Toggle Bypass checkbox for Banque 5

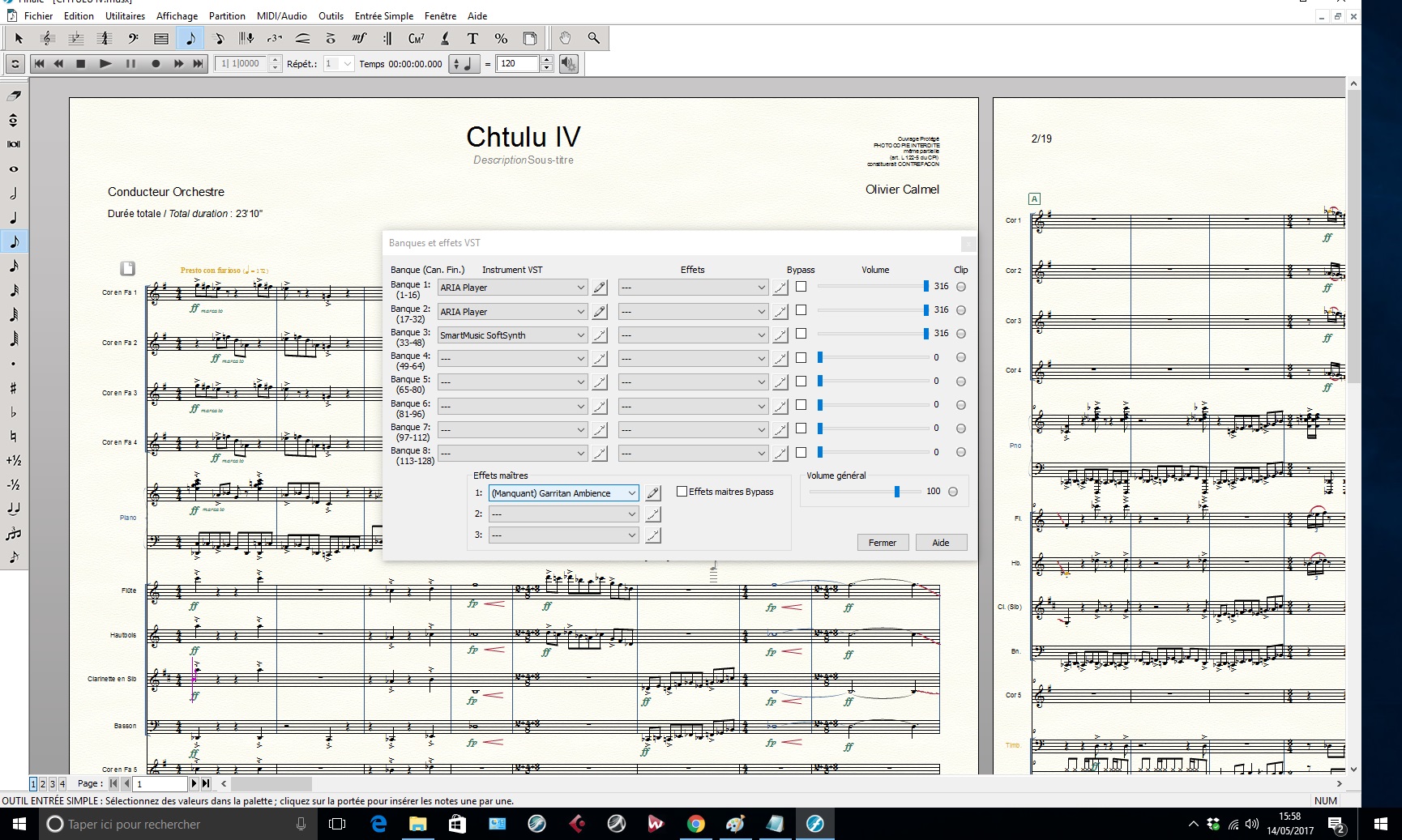(801, 382)
